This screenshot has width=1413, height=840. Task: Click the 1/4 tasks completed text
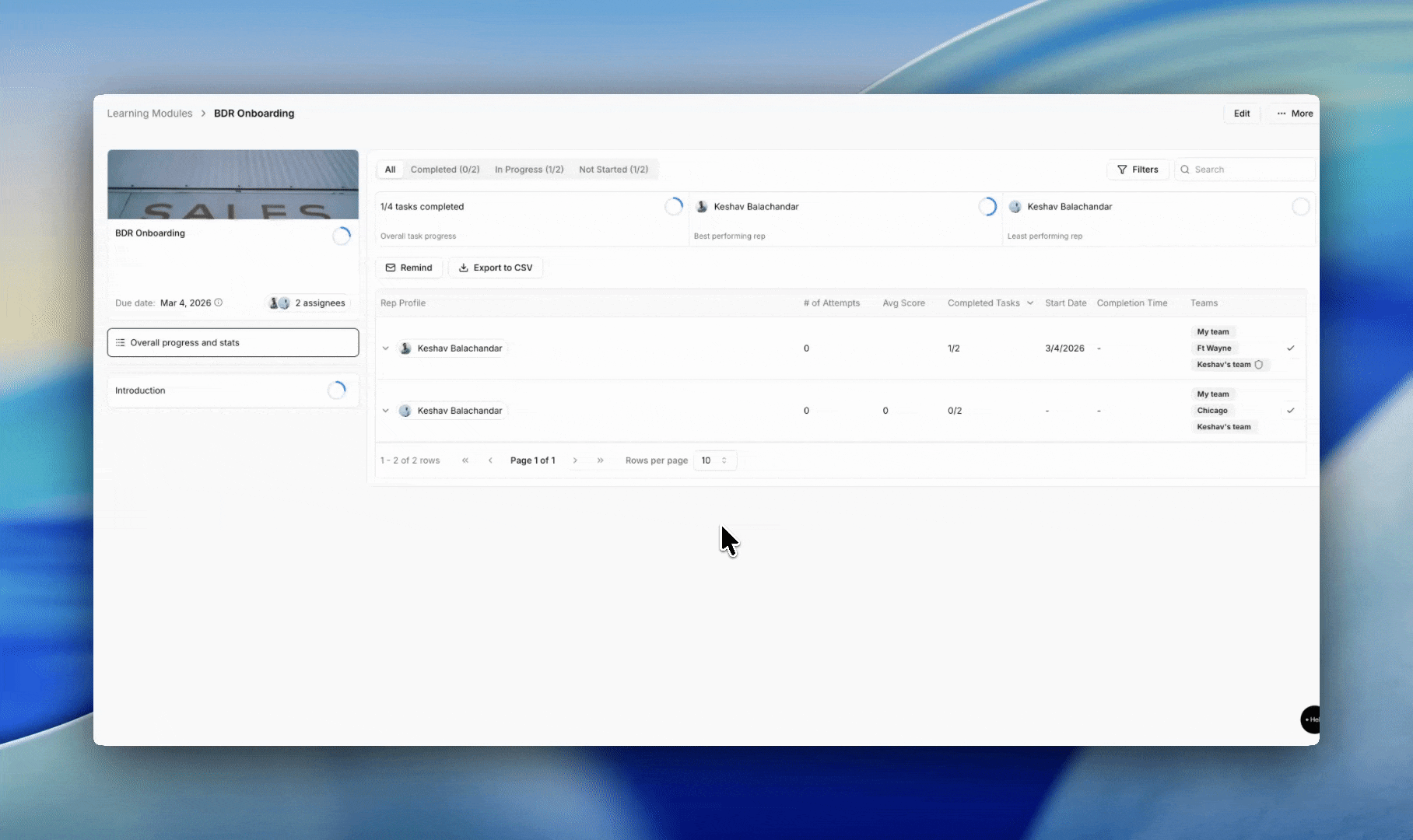click(422, 207)
